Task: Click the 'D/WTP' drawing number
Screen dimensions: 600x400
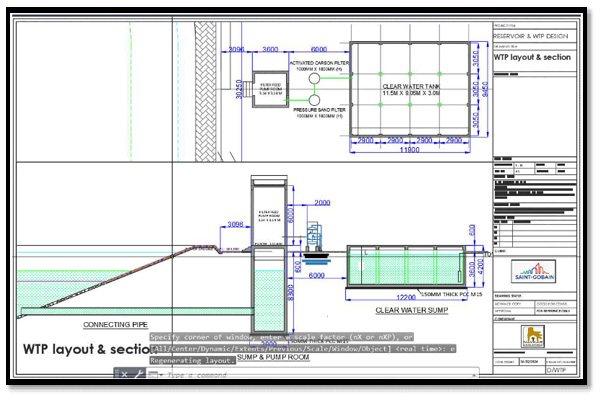Action: coord(556,370)
